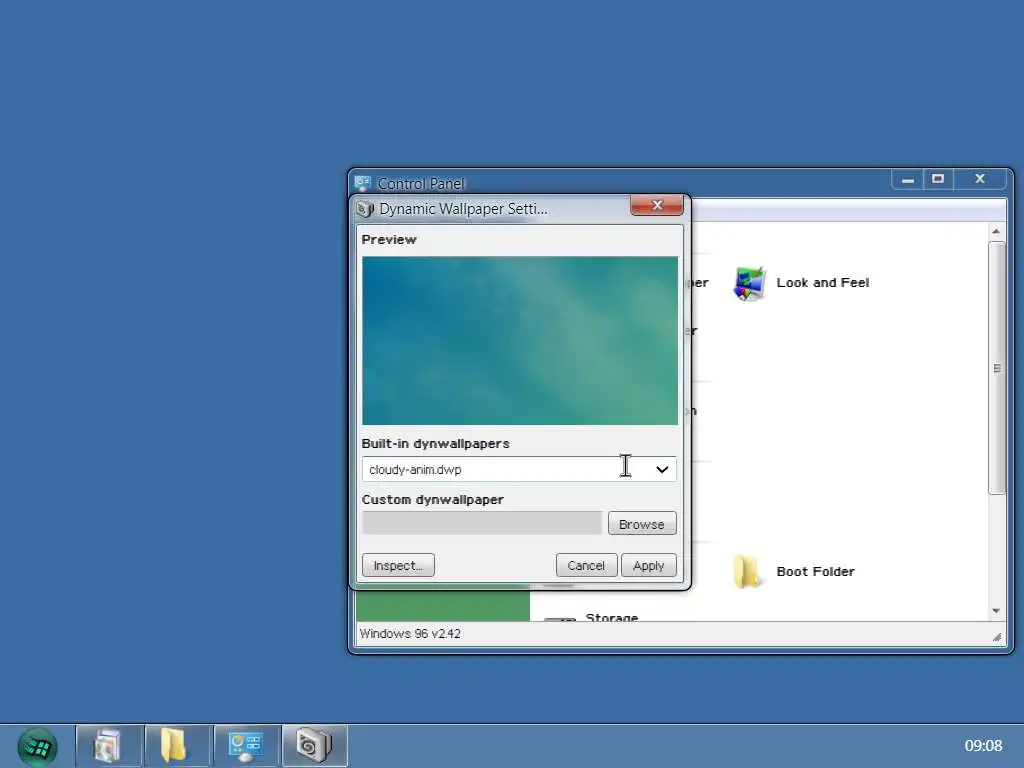
Task: Close the Dynamic Wallpaper Settings dialog
Action: click(657, 205)
